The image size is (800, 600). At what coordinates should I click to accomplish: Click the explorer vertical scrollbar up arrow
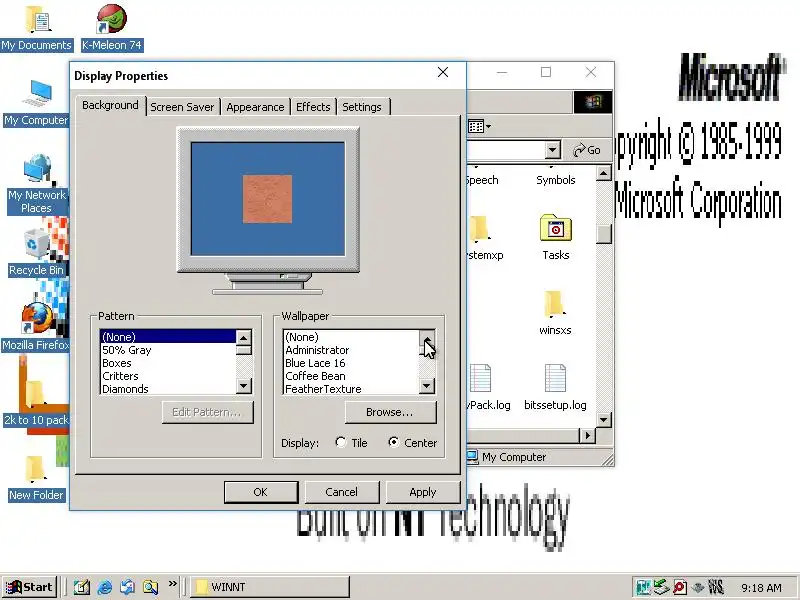pyautogui.click(x=604, y=173)
